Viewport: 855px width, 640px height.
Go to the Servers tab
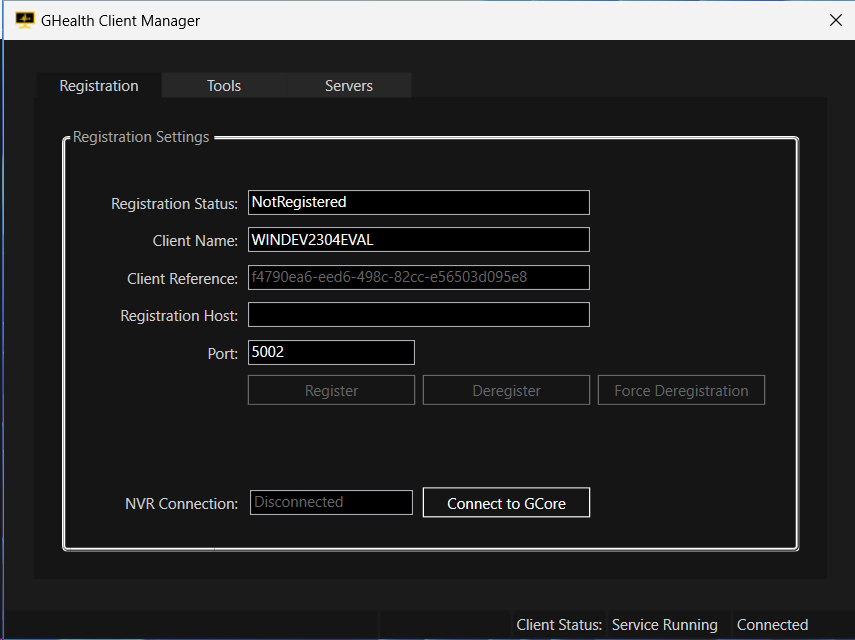(349, 86)
